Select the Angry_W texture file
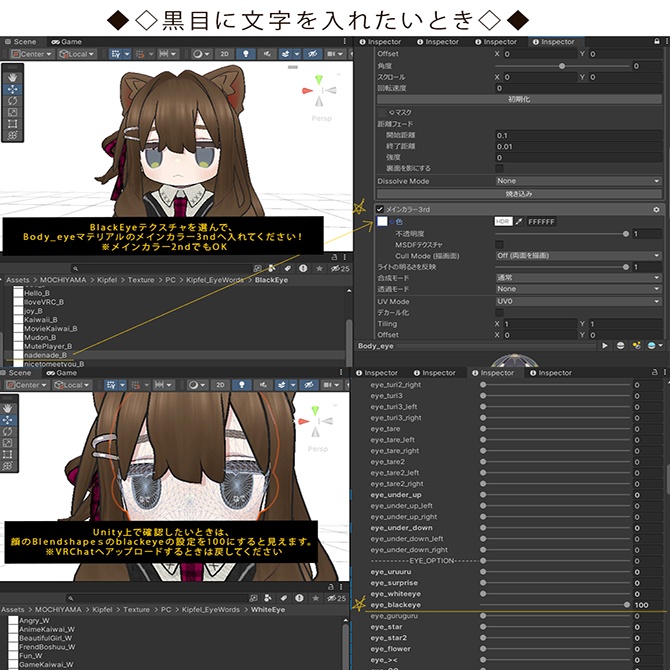The width and height of the screenshot is (670, 670). [34, 620]
